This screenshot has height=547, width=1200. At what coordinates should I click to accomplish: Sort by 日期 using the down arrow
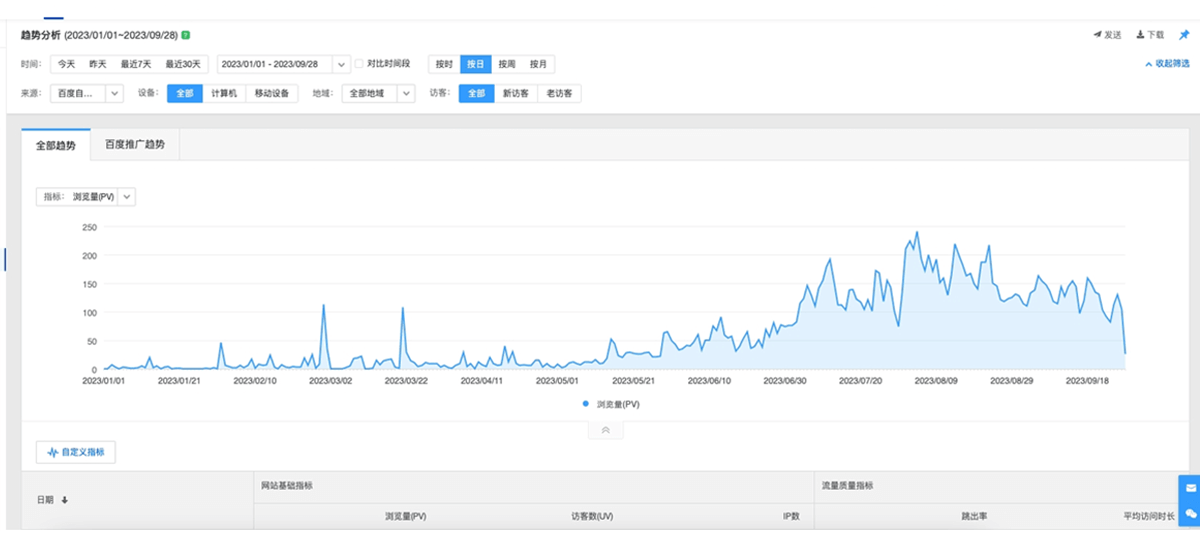(65, 500)
